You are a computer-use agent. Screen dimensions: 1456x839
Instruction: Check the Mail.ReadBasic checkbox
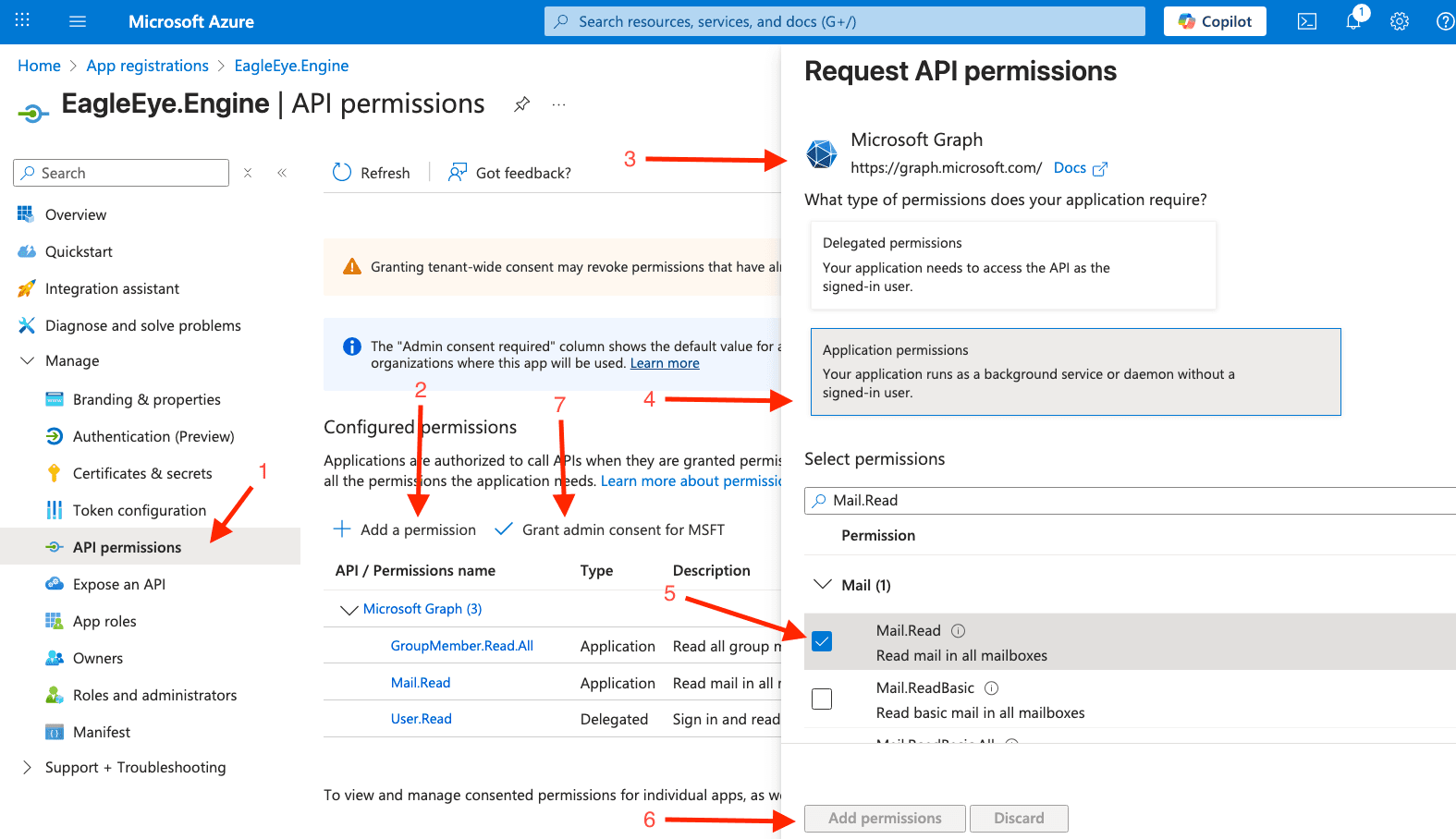(x=821, y=699)
